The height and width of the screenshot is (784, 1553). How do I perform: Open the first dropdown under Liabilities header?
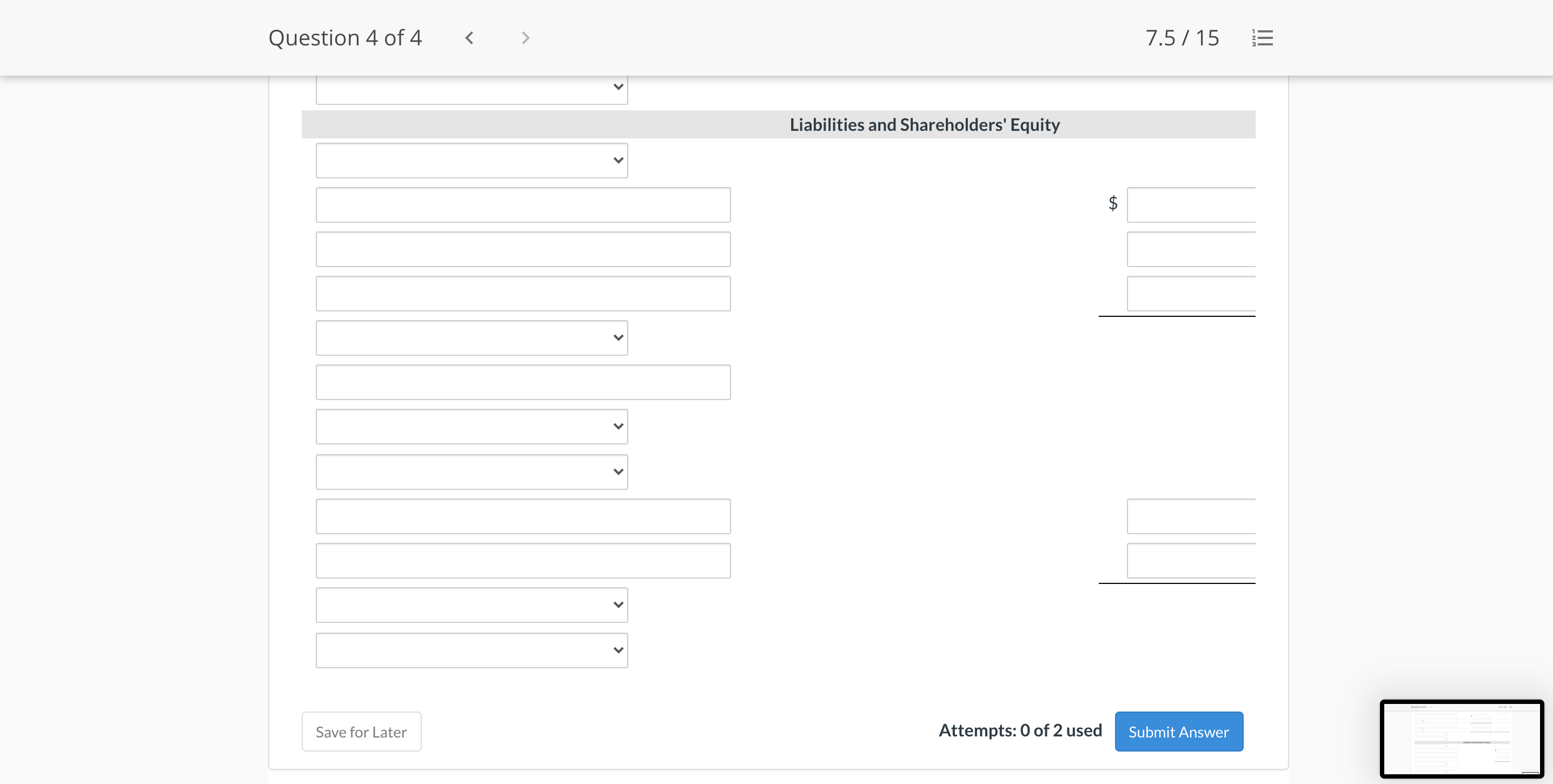(471, 160)
